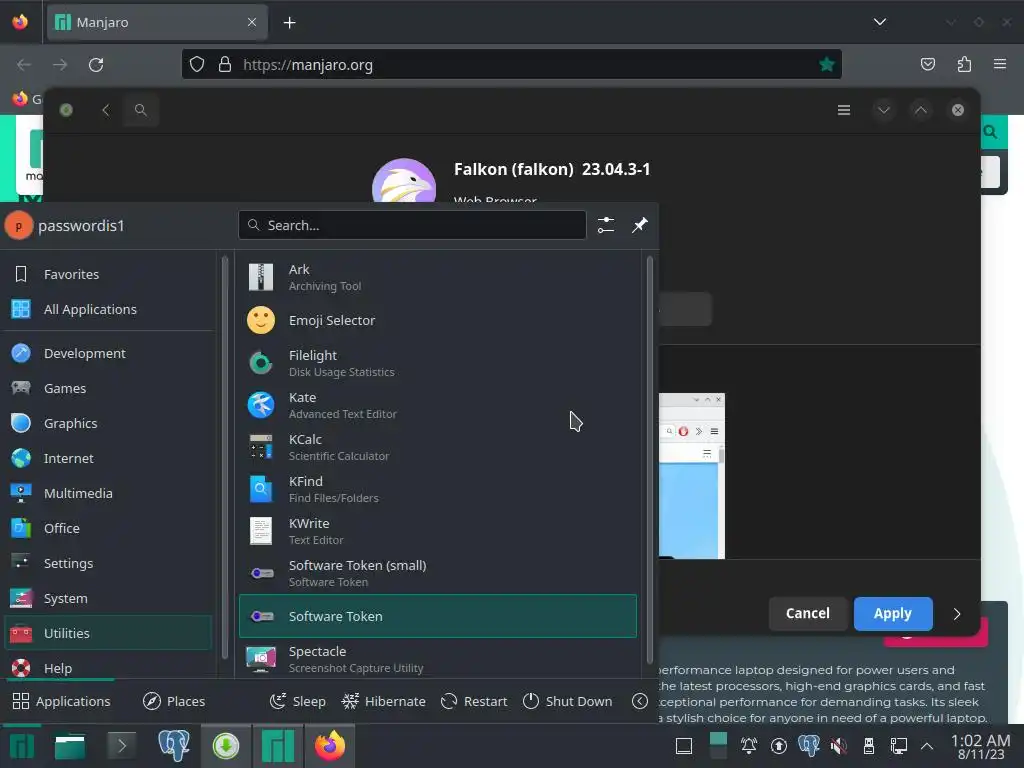Click the application list scrollbar
Screen dimensions: 1024x768
click(650, 460)
